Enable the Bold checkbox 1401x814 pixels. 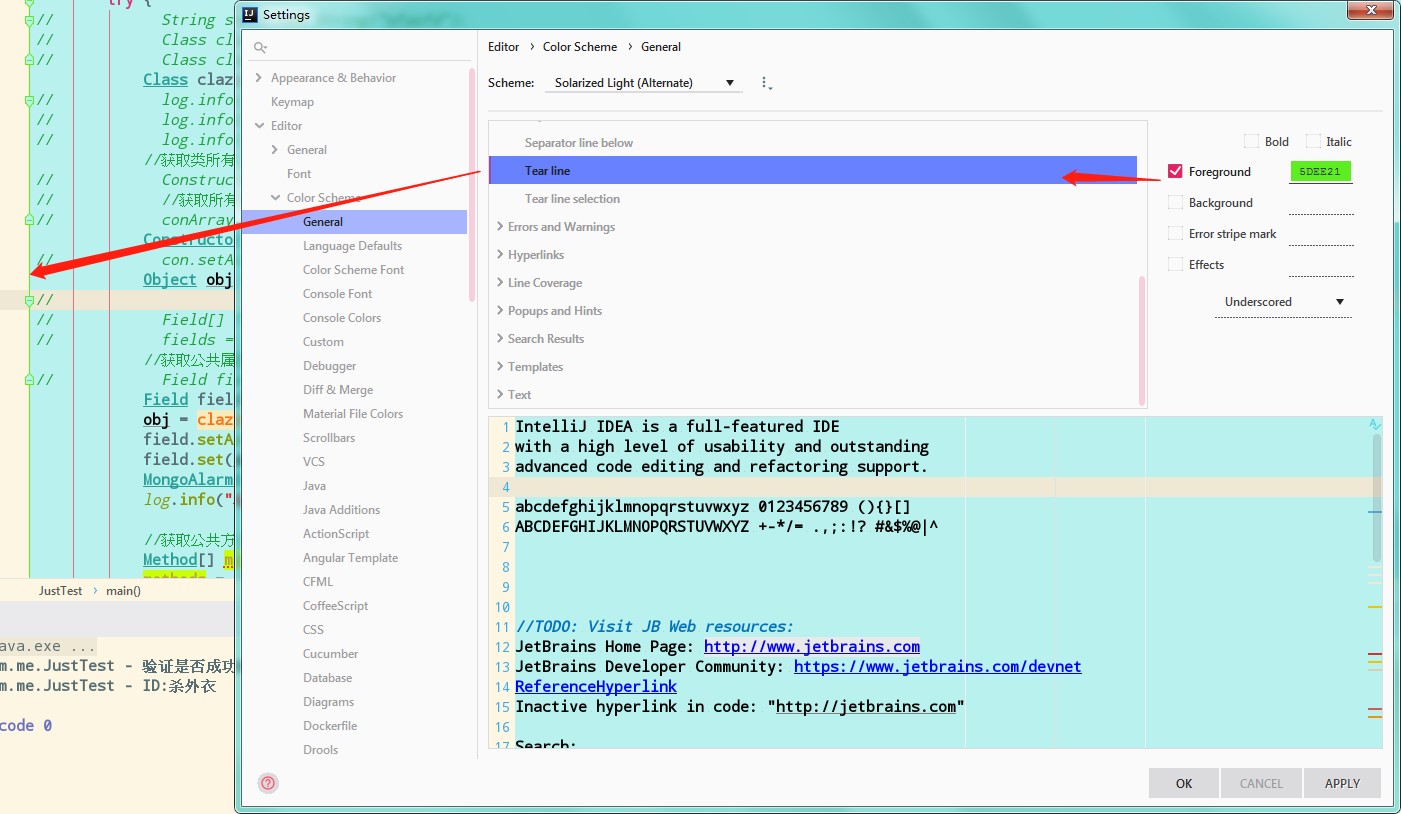pos(1251,142)
